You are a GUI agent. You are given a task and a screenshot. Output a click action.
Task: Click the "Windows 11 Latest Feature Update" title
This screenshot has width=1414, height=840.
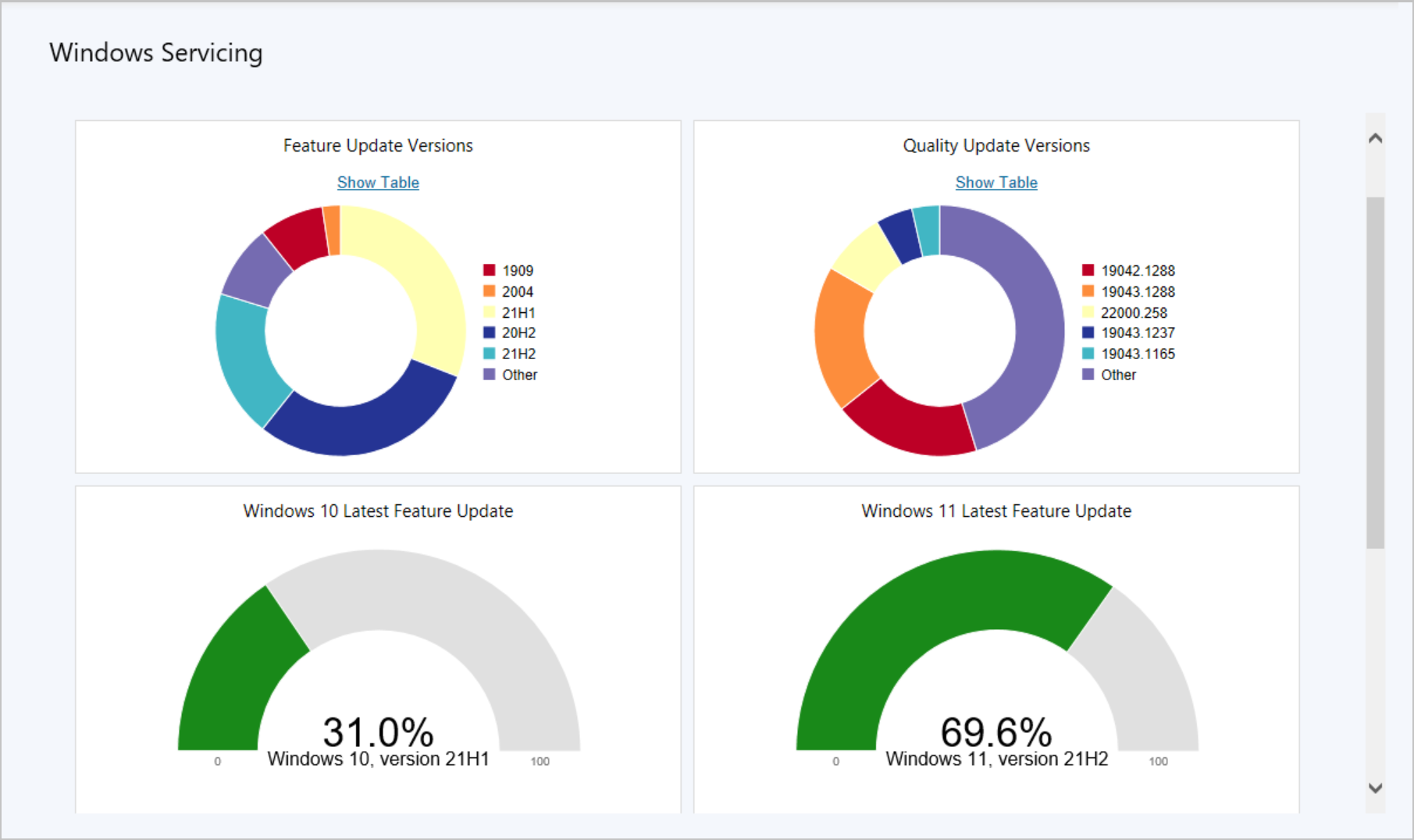point(996,511)
